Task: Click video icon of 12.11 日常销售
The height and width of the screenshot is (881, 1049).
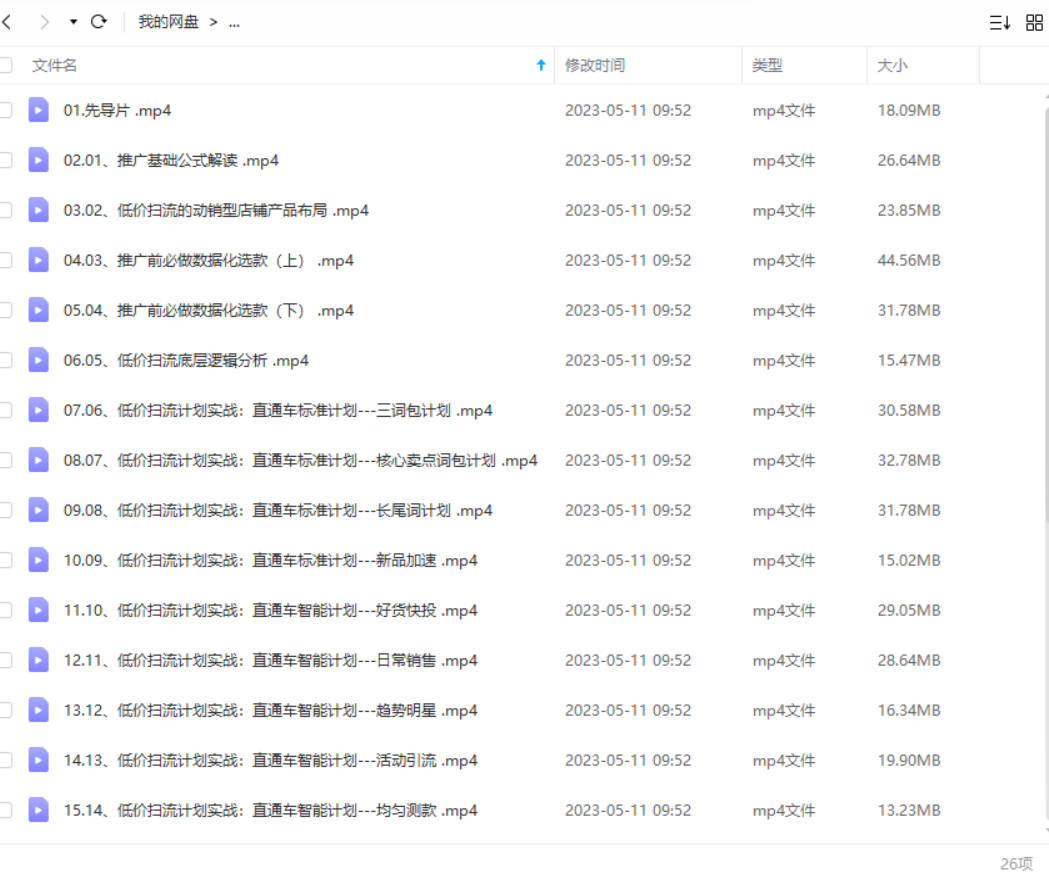Action: click(38, 660)
